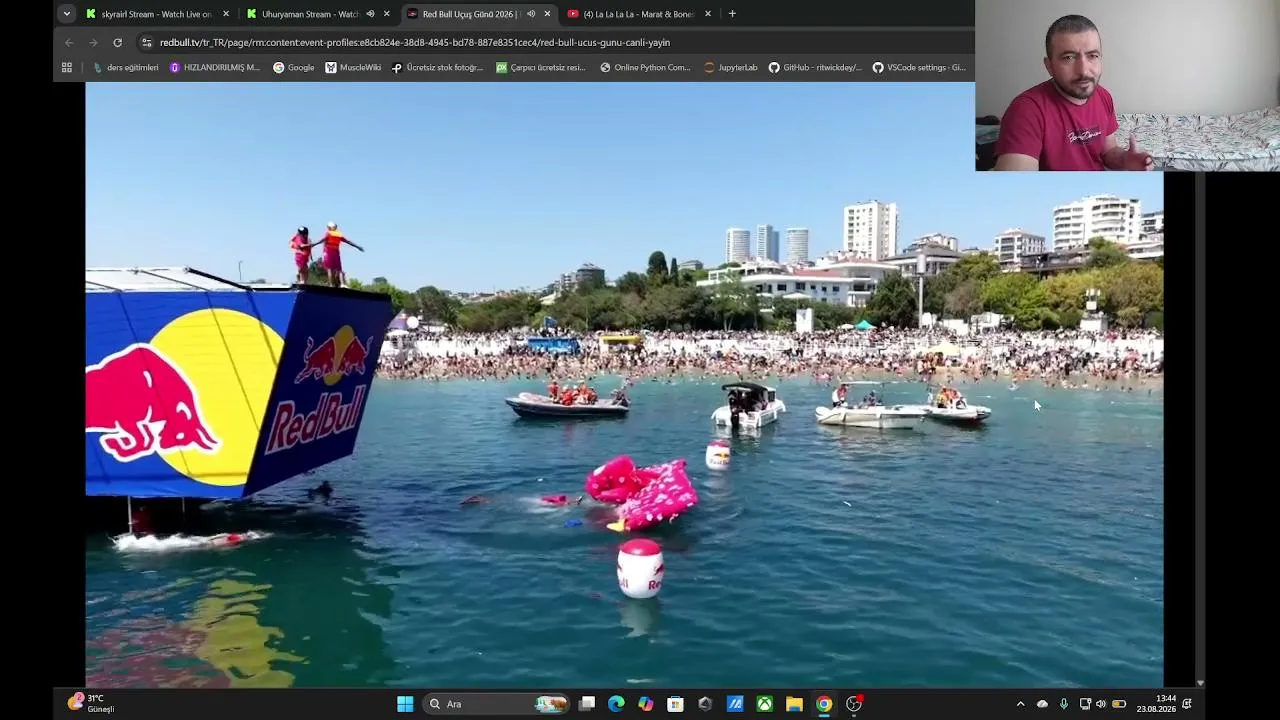
Task: Open the ders eğitimleri bookmark
Action: [x=126, y=68]
